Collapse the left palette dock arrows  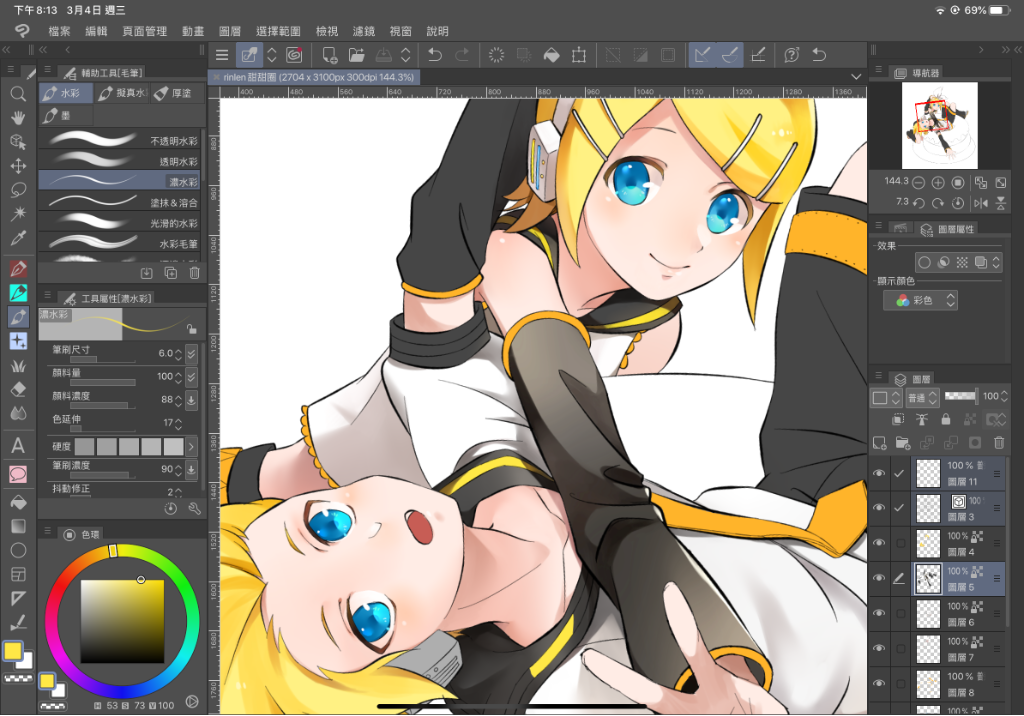pyautogui.click(x=7, y=50)
